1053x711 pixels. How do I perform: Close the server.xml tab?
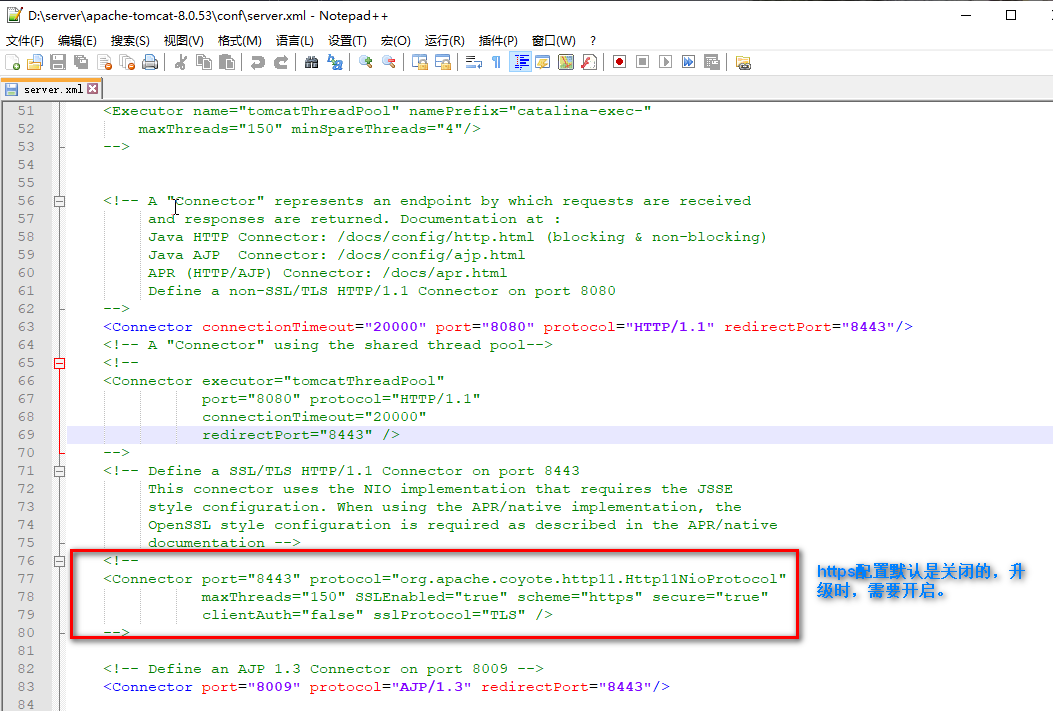pyautogui.click(x=93, y=89)
